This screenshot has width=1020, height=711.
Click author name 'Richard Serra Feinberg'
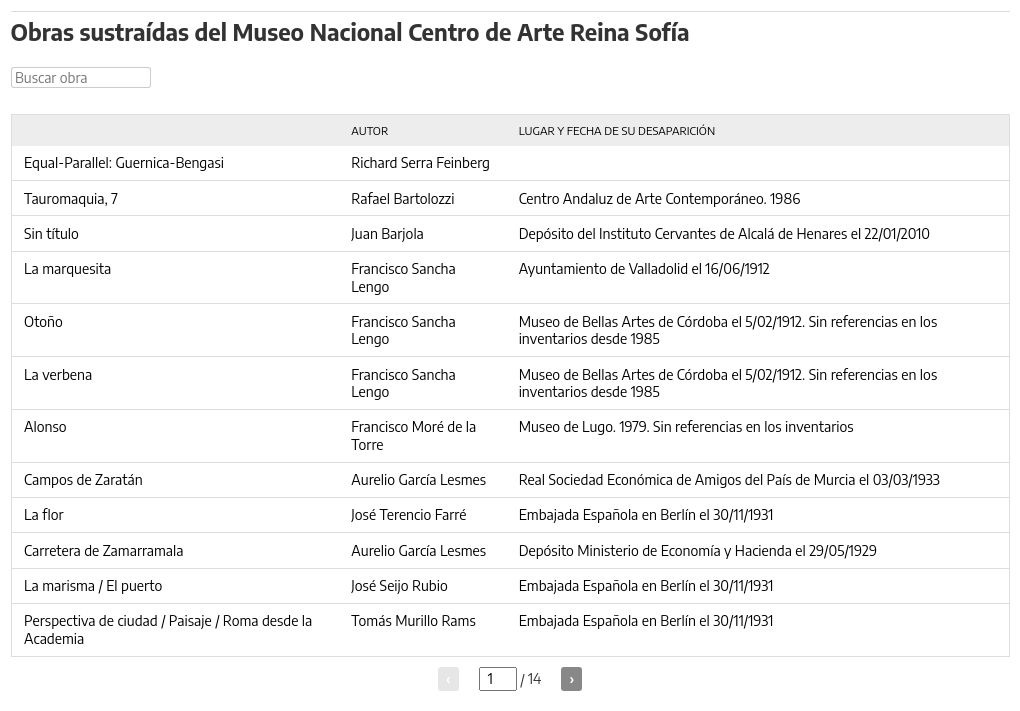[x=420, y=163]
